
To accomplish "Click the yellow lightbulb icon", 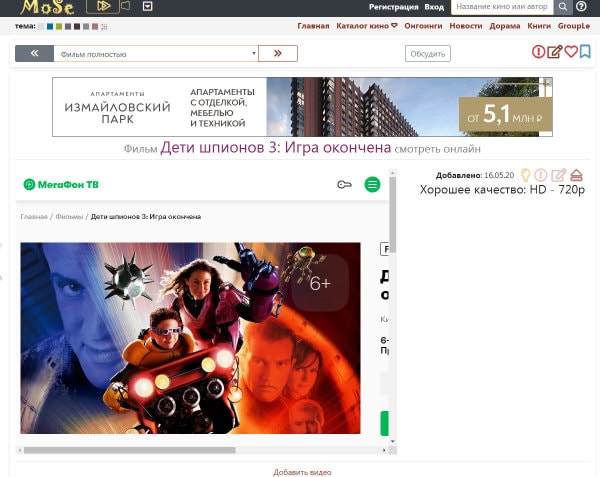I will pyautogui.click(x=525, y=175).
